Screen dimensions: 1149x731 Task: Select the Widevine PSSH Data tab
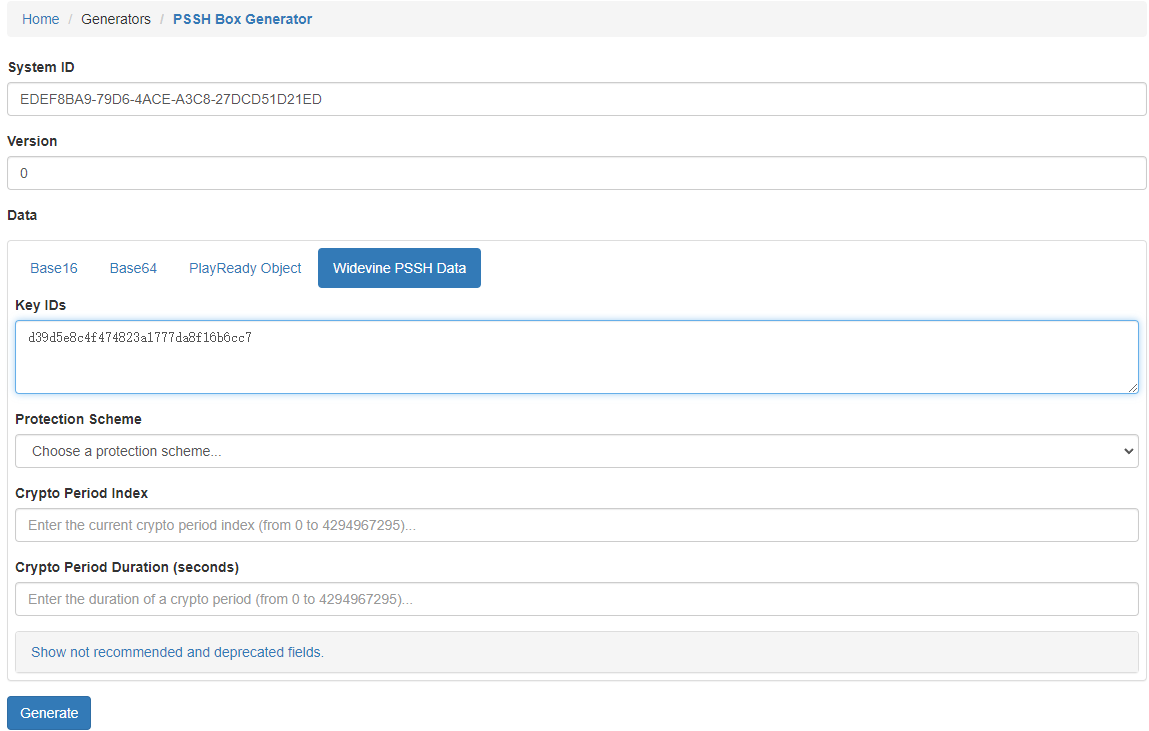[399, 268]
